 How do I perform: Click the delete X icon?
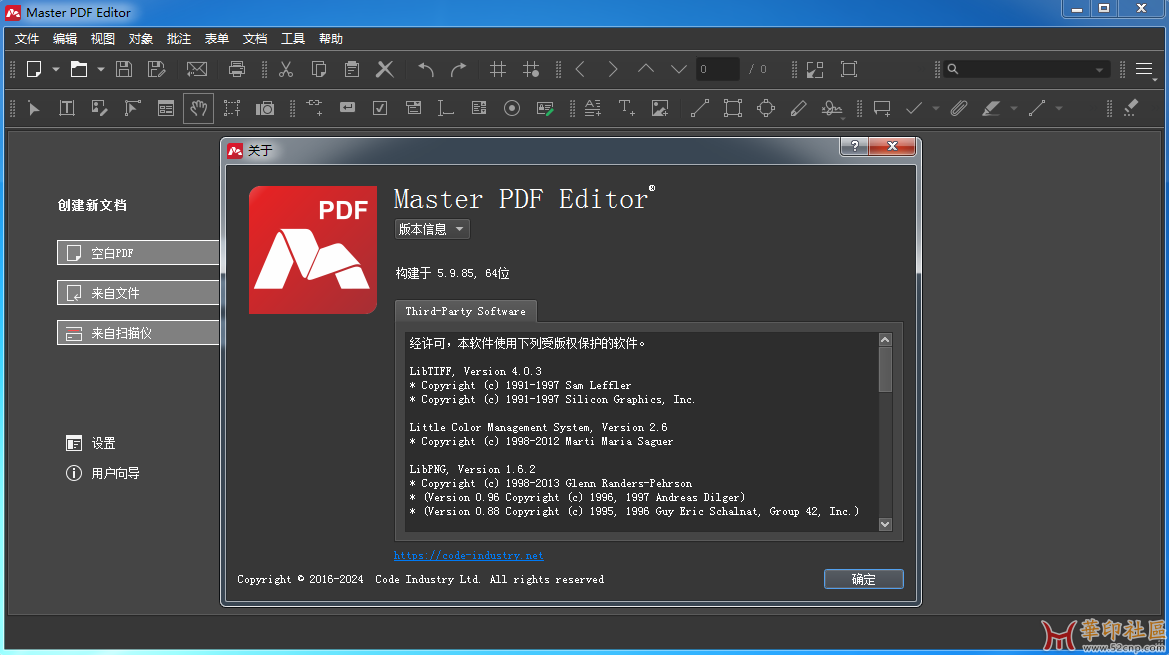click(x=385, y=69)
